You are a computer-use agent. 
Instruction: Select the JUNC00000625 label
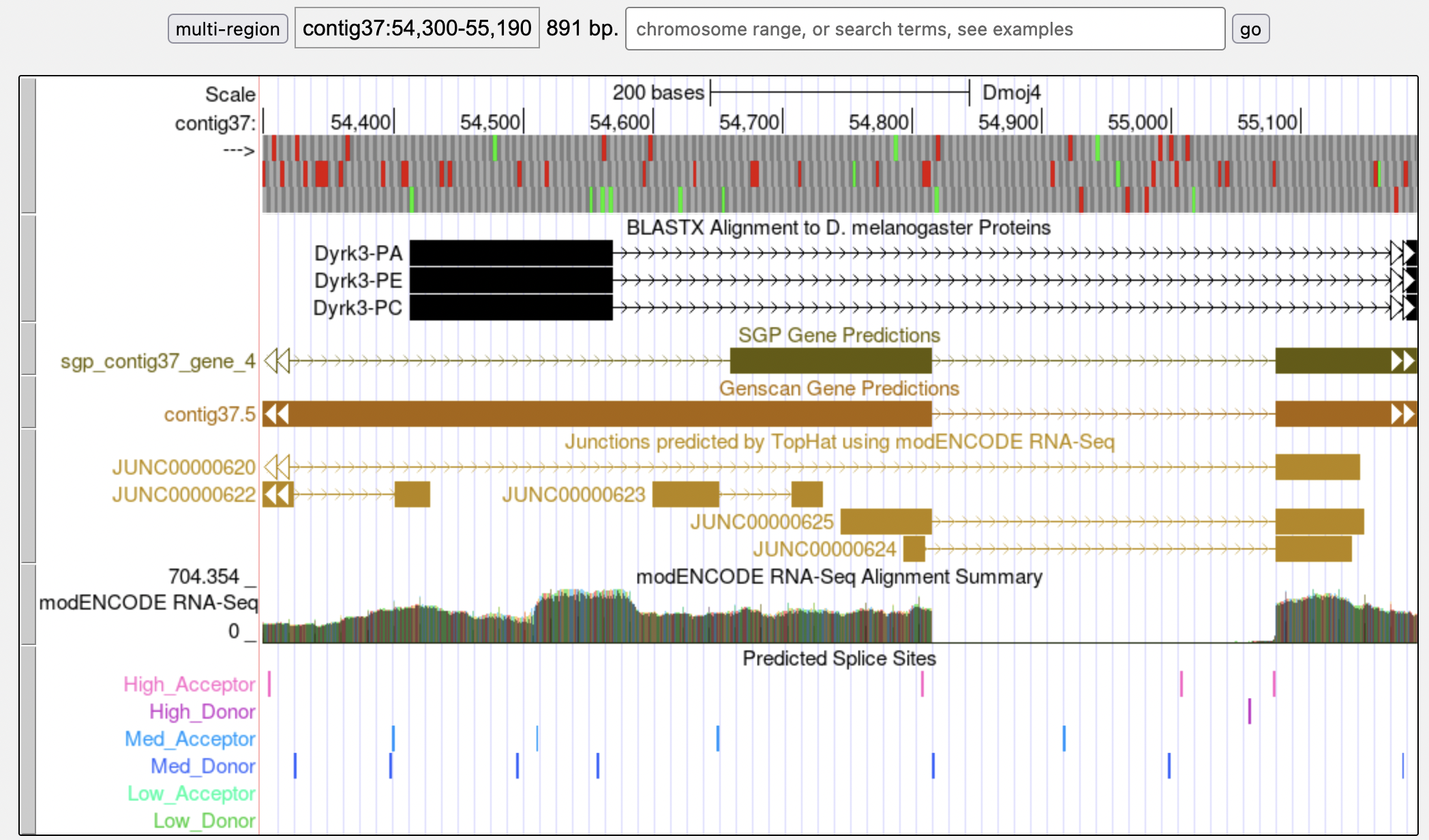click(762, 522)
